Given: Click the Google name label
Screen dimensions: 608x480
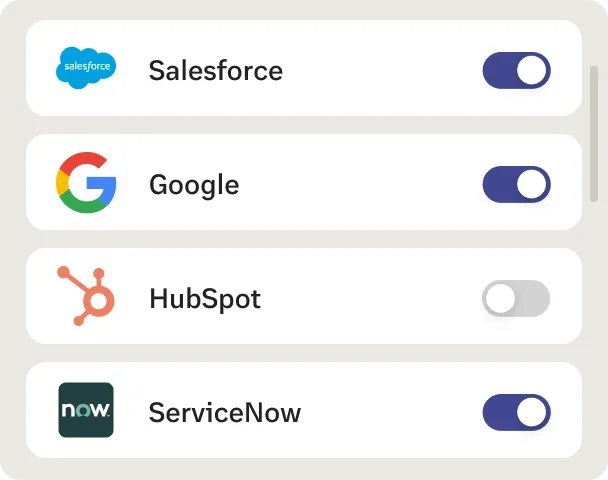Looking at the screenshot, I should (x=194, y=185).
